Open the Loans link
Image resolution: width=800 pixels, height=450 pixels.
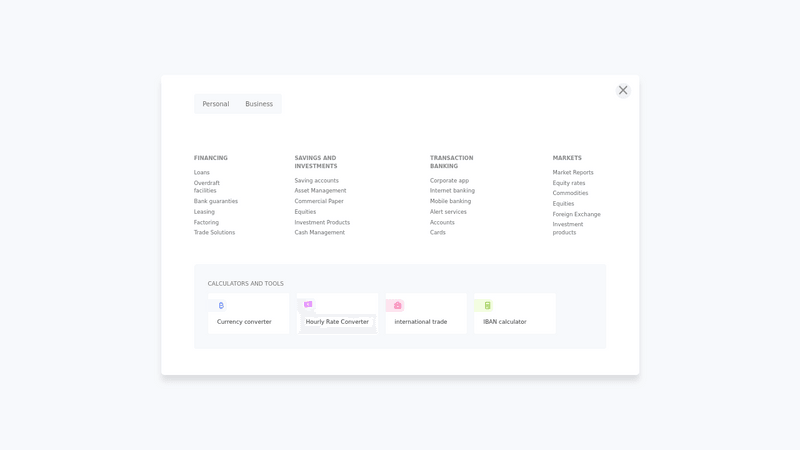point(202,173)
